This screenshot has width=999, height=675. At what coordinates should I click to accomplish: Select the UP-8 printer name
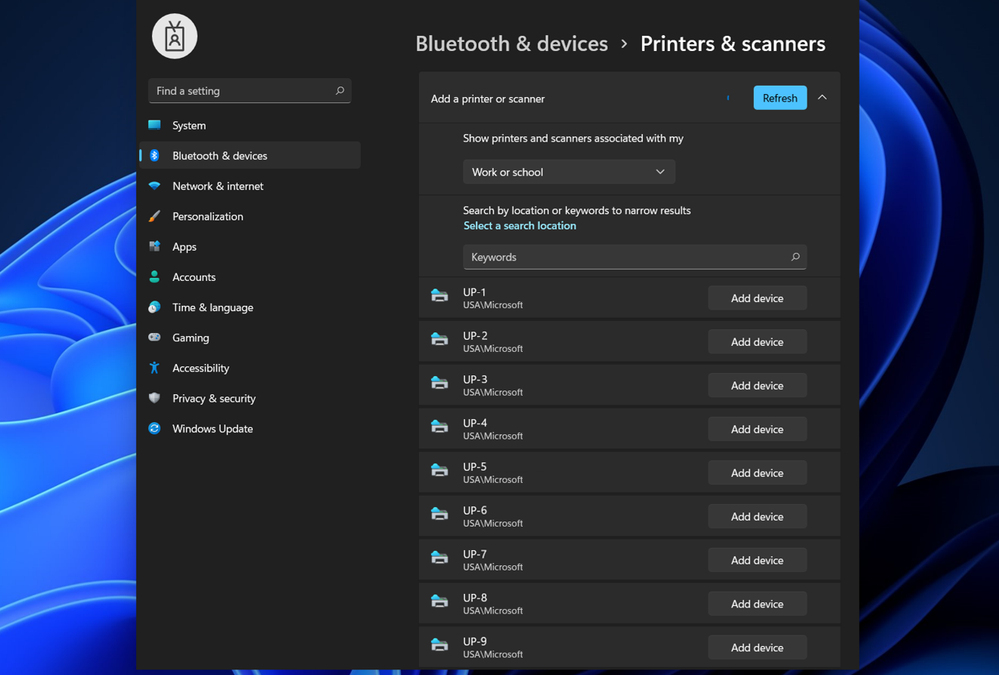(475, 598)
